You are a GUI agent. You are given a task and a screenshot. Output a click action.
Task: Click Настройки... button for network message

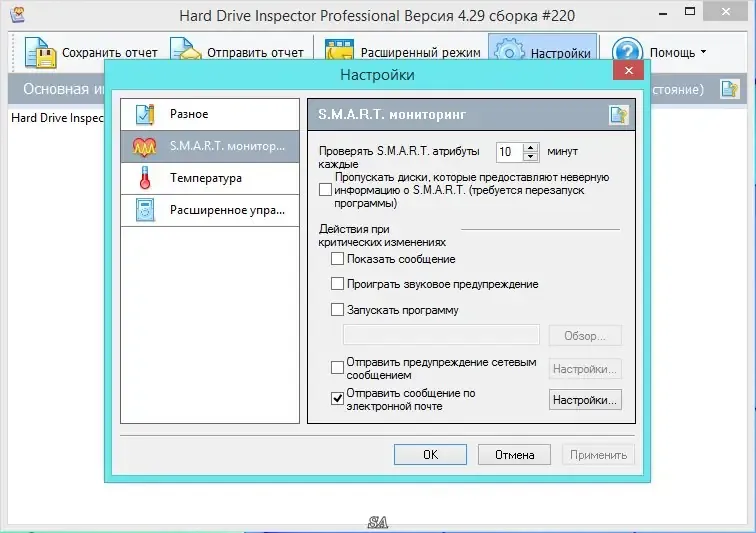coord(585,369)
